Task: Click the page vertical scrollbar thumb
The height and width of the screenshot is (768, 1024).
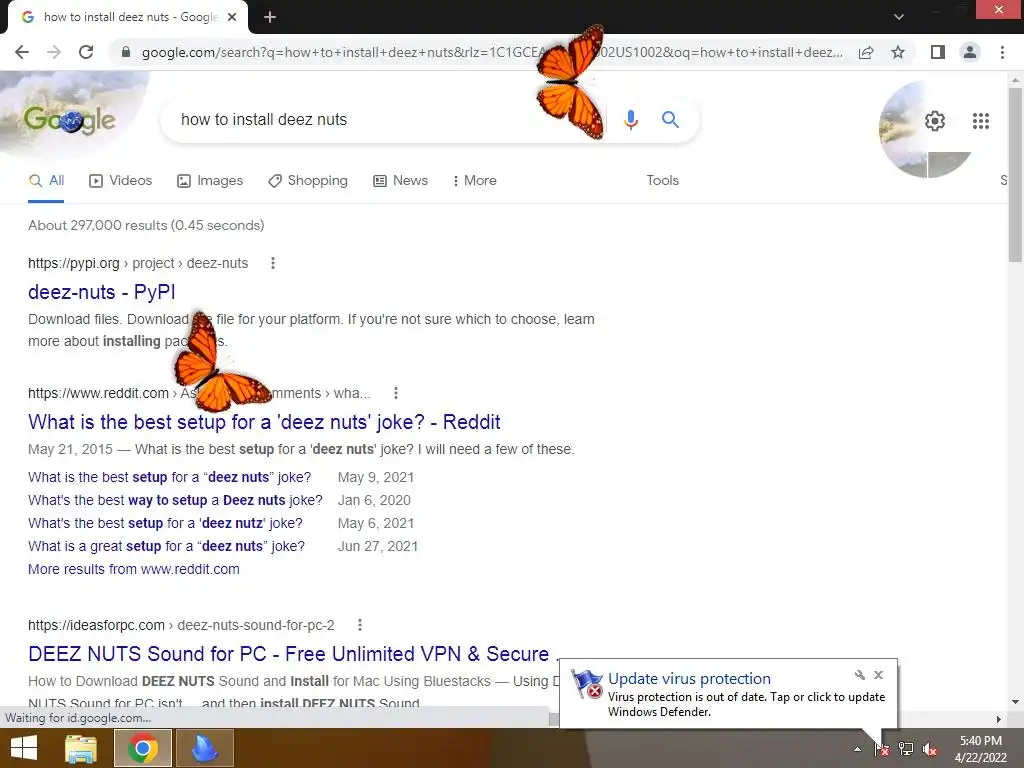Action: pyautogui.click(x=1015, y=173)
